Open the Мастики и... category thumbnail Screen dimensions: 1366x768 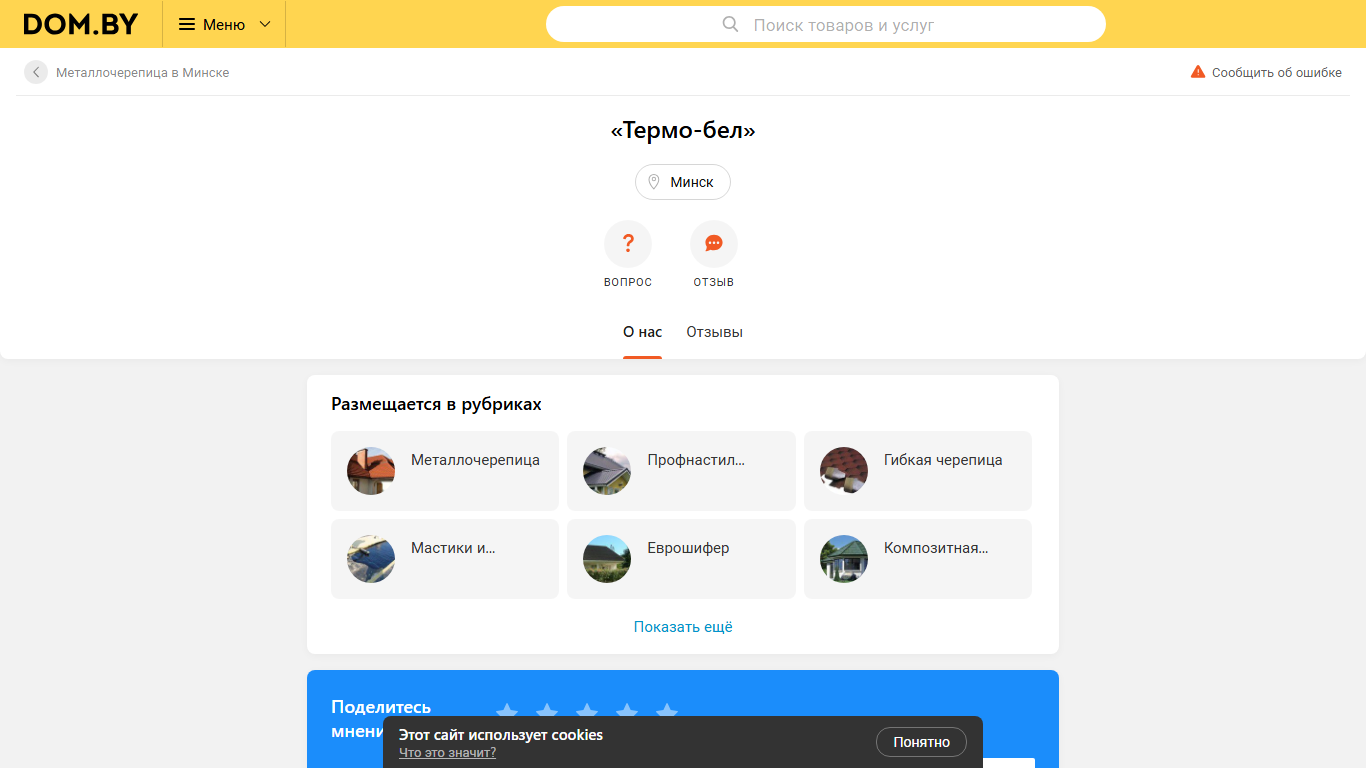(371, 559)
